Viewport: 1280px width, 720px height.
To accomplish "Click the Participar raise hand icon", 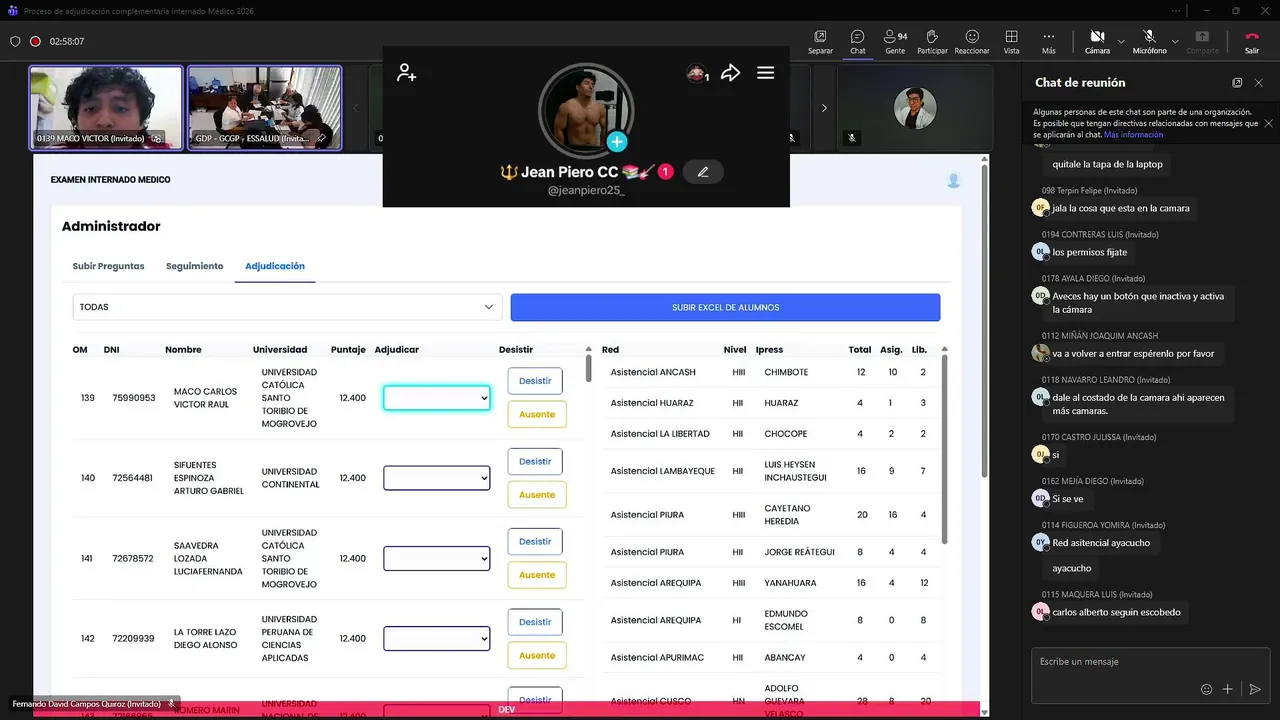I will (932, 36).
